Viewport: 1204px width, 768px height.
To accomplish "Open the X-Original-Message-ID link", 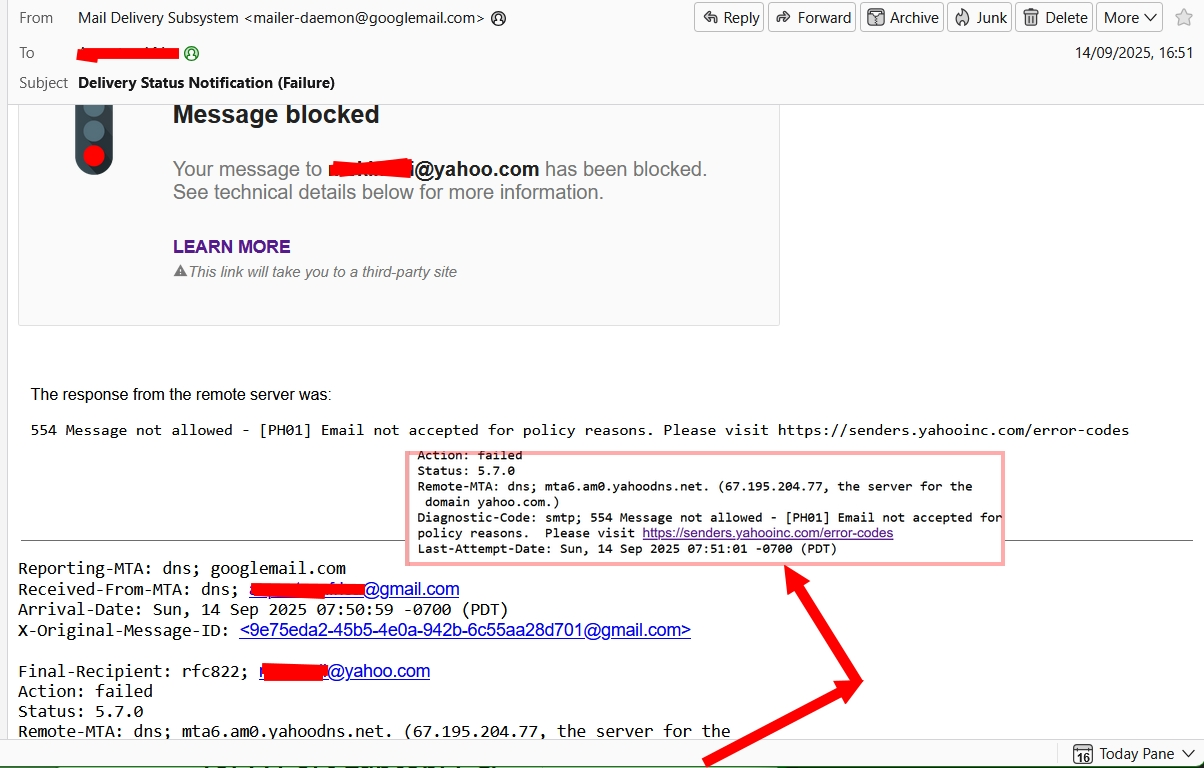I will pyautogui.click(x=465, y=630).
